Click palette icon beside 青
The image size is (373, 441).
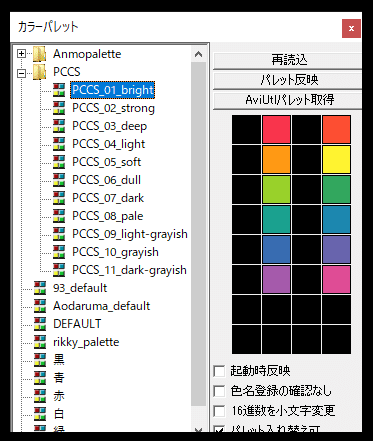(x=40, y=378)
